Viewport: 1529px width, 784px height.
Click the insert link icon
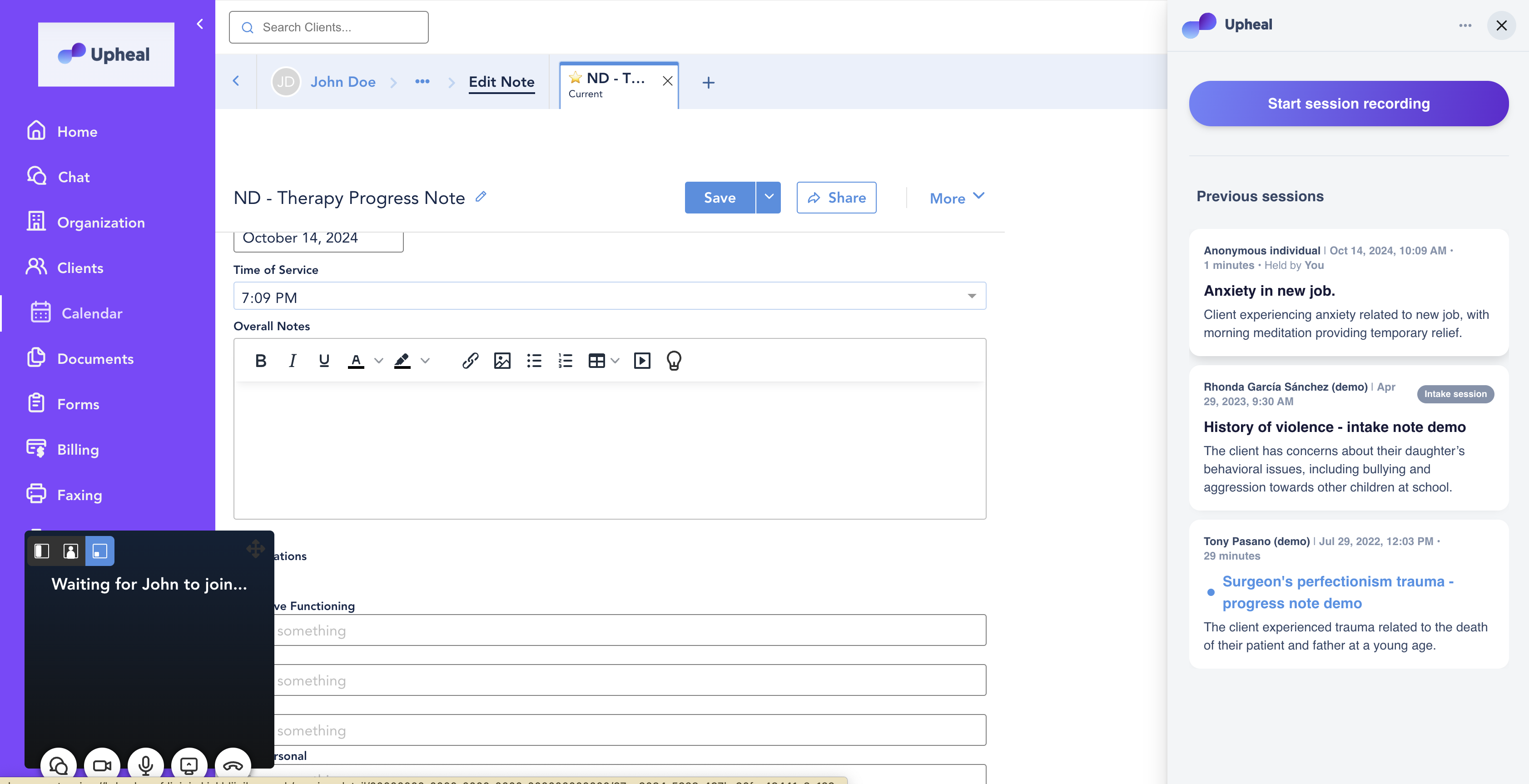470,360
